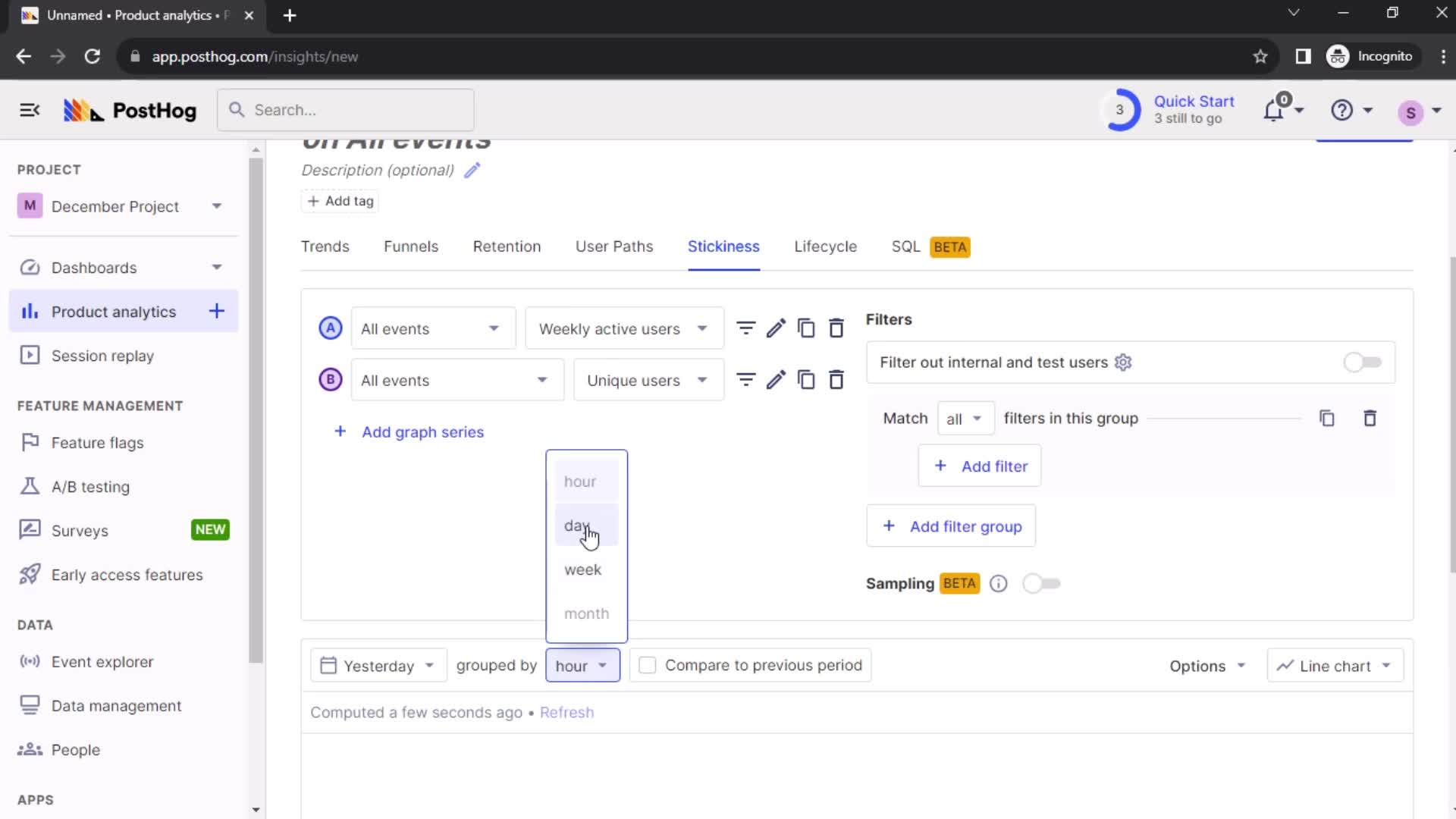Click the duplicate icon for series B
Image resolution: width=1456 pixels, height=819 pixels.
click(x=806, y=380)
